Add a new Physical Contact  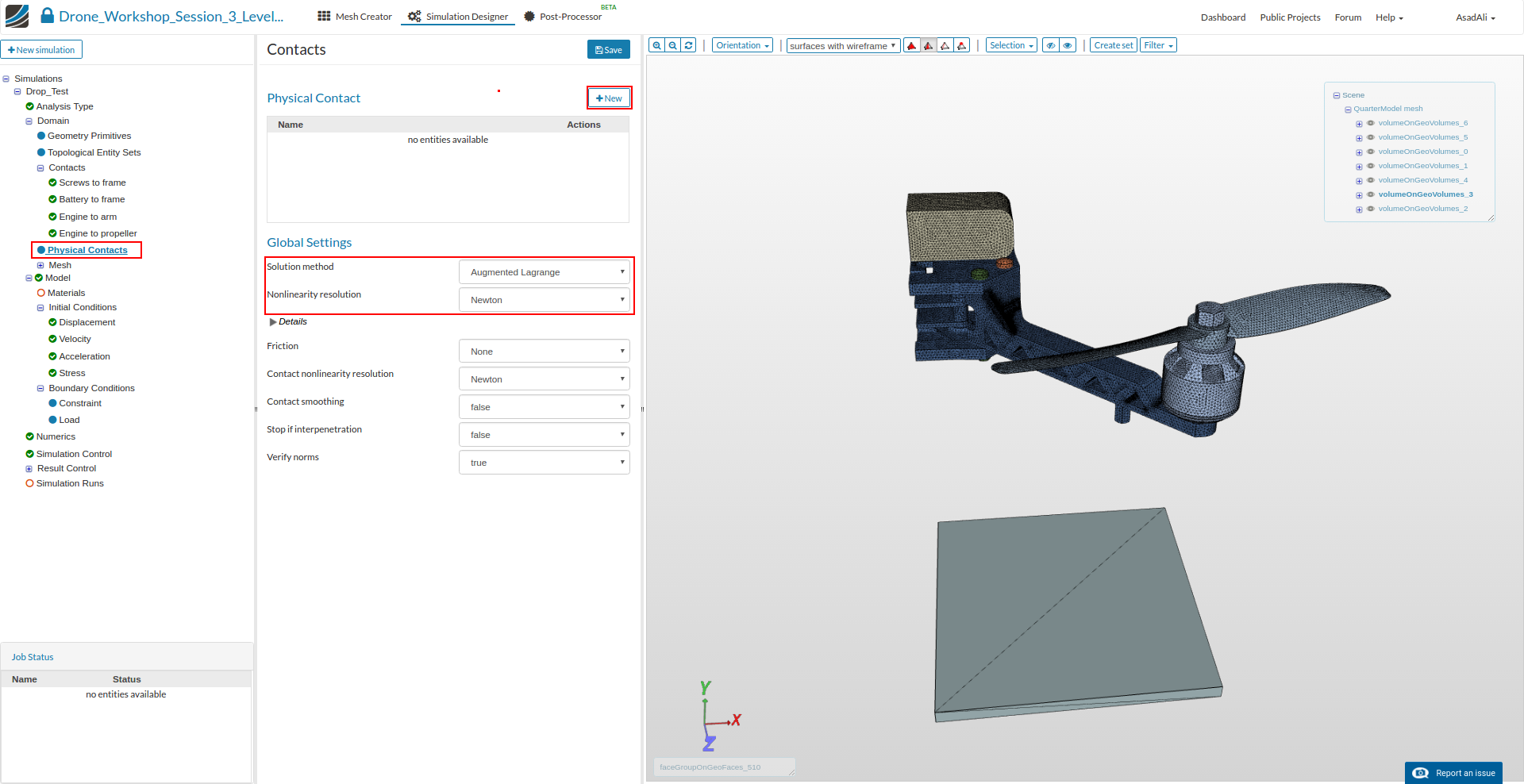pos(610,98)
